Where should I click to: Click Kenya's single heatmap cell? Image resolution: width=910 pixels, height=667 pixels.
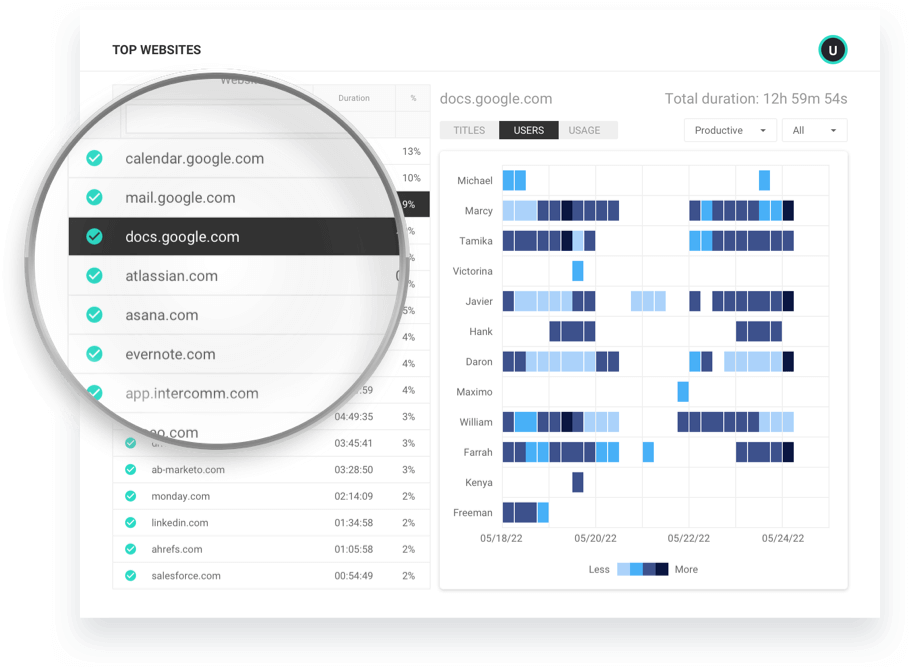tap(577, 482)
